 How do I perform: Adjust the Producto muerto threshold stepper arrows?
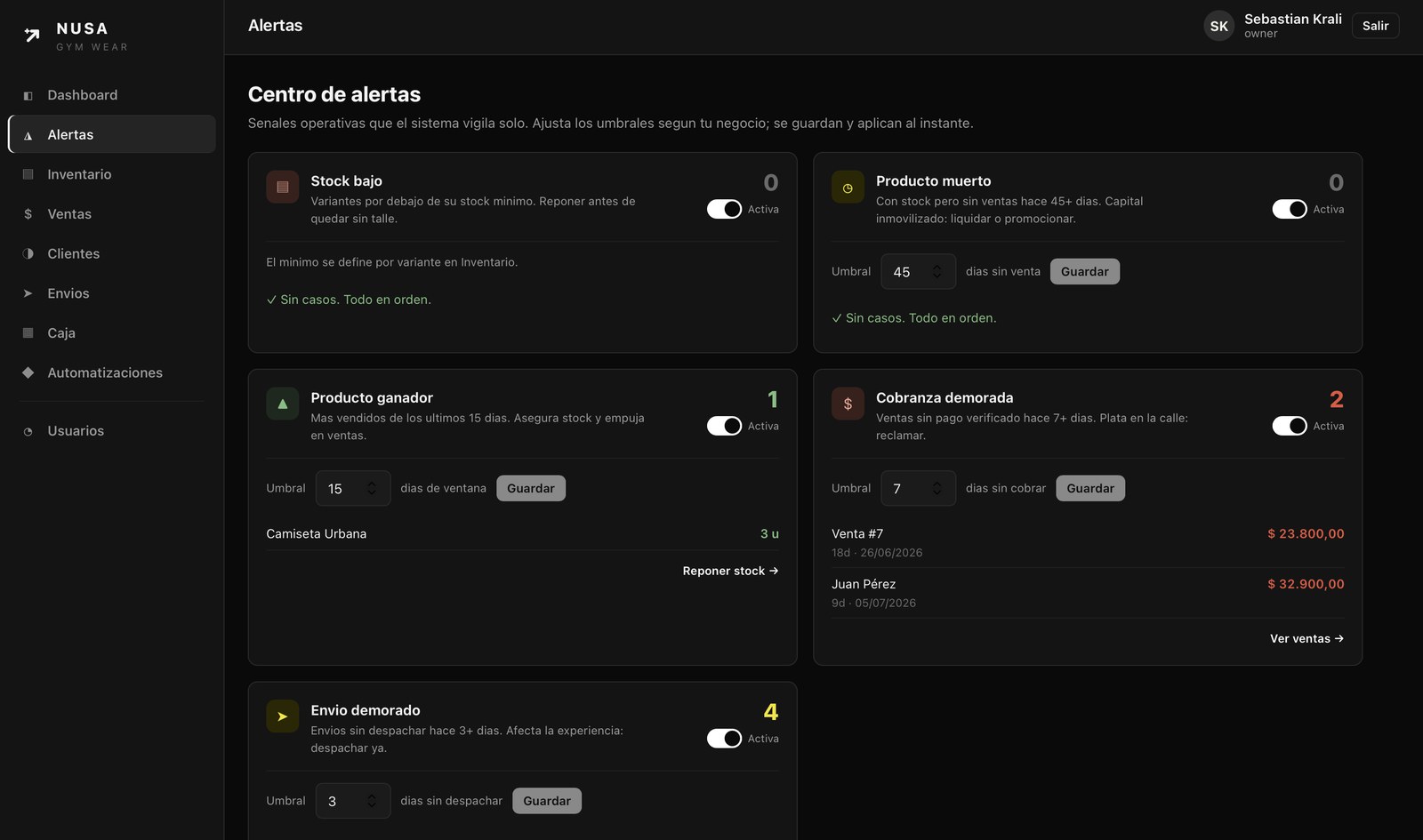(937, 272)
